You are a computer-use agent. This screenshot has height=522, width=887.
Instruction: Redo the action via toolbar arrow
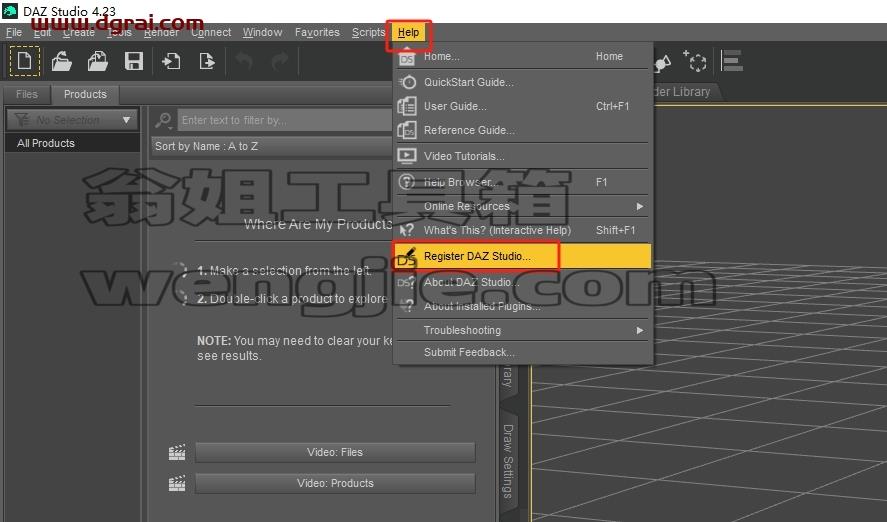(280, 61)
